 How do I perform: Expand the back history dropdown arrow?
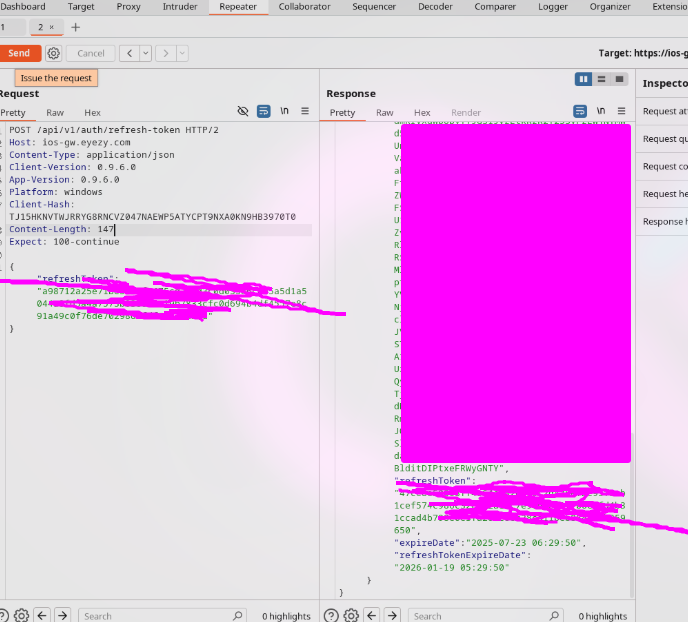pyautogui.click(x=146, y=54)
